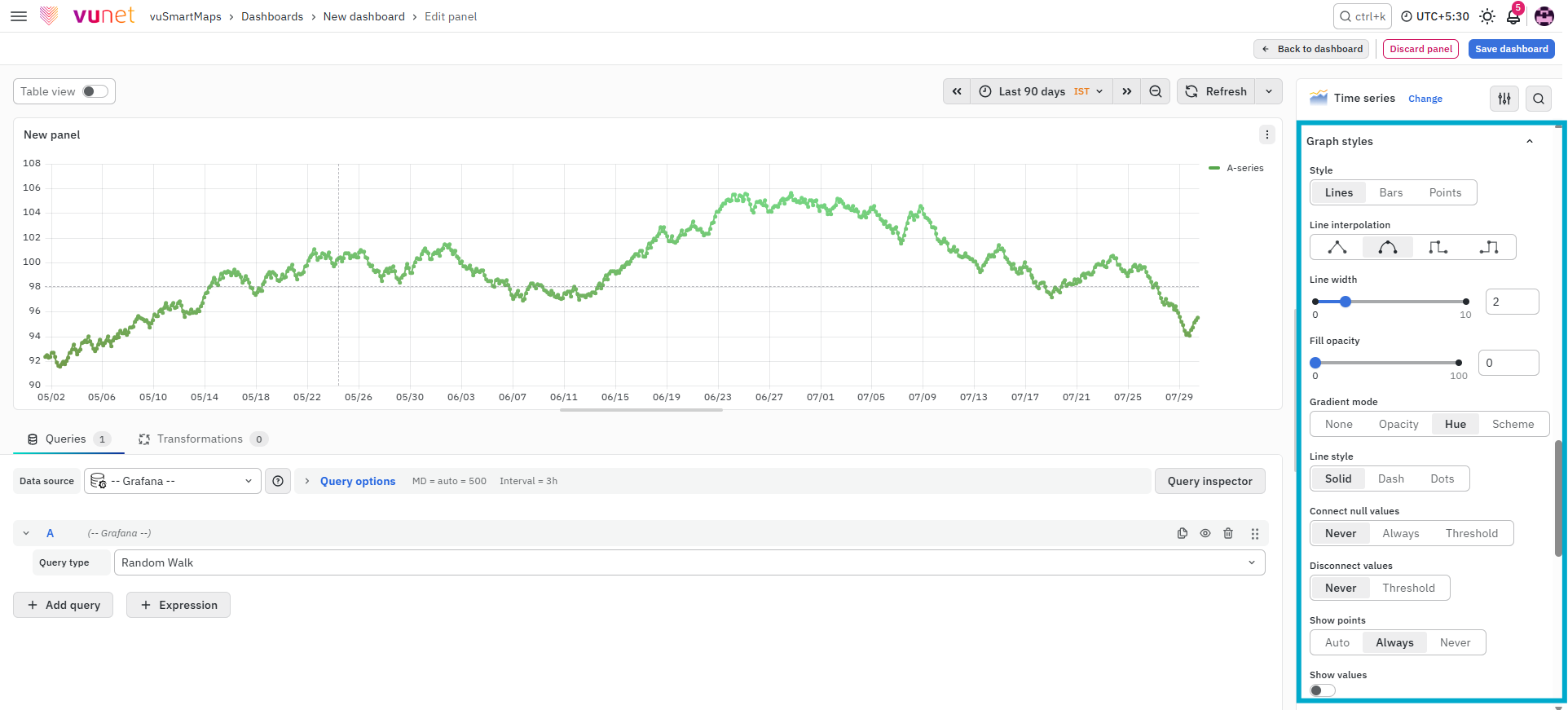The image size is (1568, 710).
Task: Set line style to Dash
Action: coord(1391,478)
